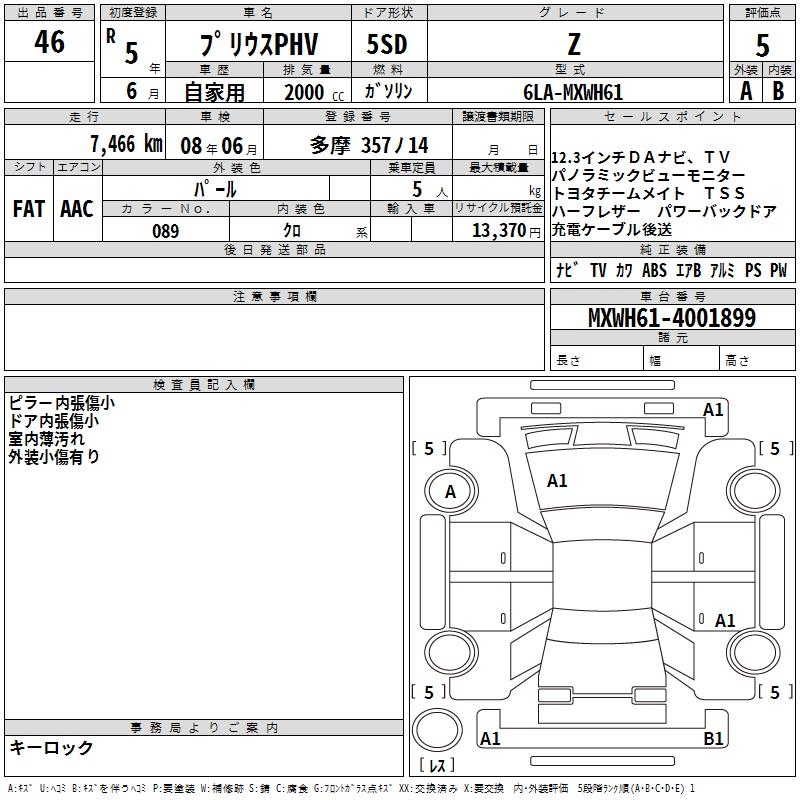800x800 pixels.
Task: Select sales point "12.3インチDAナビ、TV"
Action: [x=641, y=157]
